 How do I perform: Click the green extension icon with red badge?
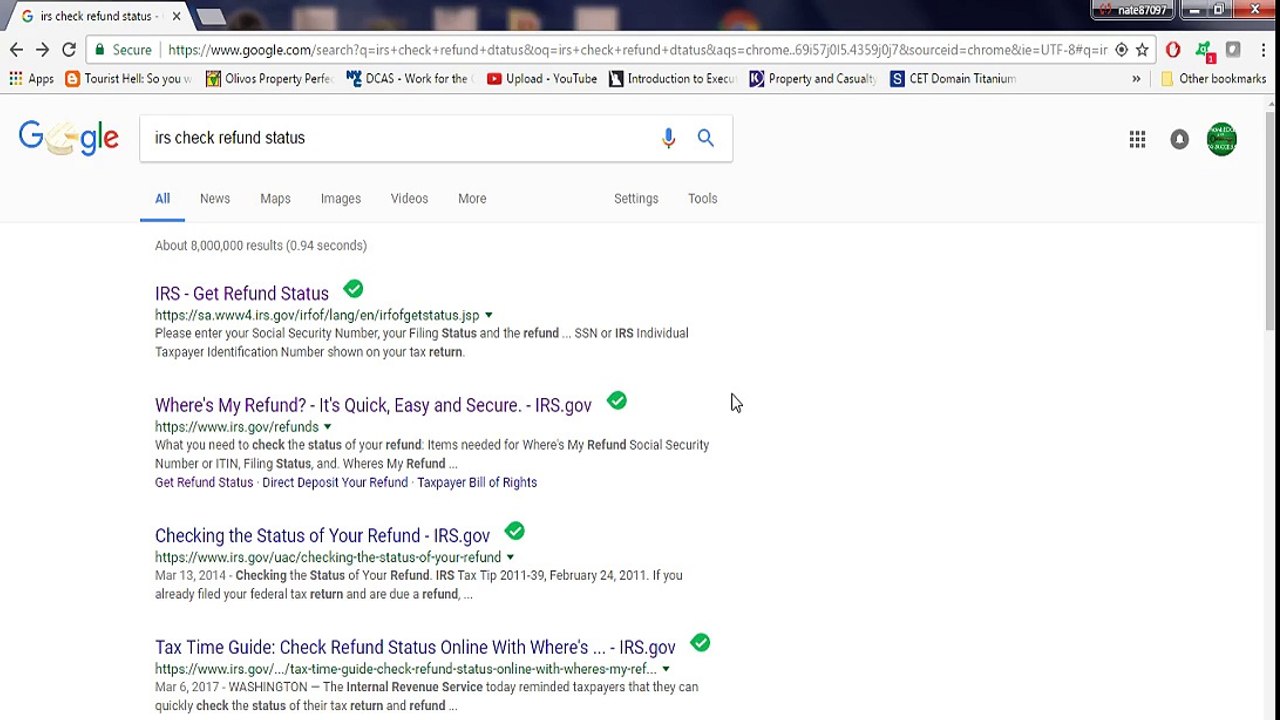[1205, 50]
